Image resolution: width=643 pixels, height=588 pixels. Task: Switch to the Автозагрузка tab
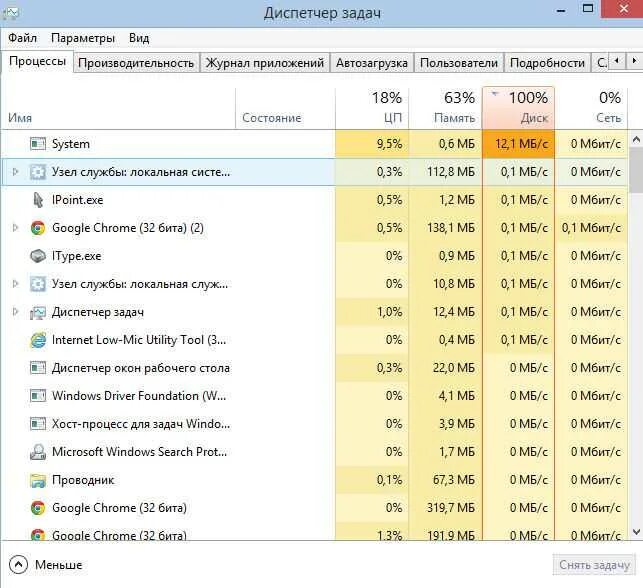pyautogui.click(x=372, y=63)
